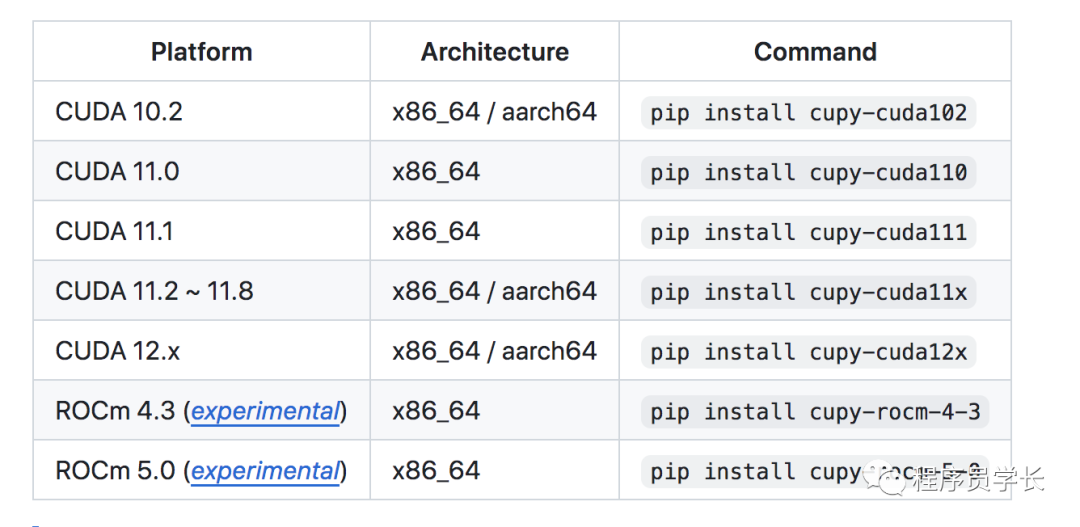Open the experimental link beside ROCm 5.0
The width and height of the screenshot is (1080, 527).
point(265,471)
